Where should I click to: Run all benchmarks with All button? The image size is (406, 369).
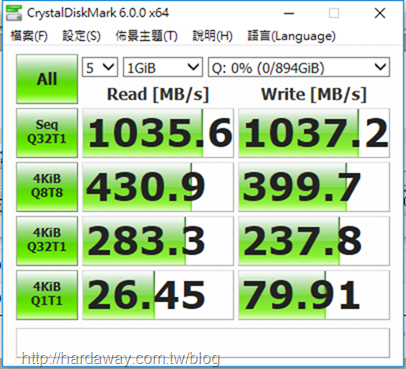pyautogui.click(x=47, y=79)
